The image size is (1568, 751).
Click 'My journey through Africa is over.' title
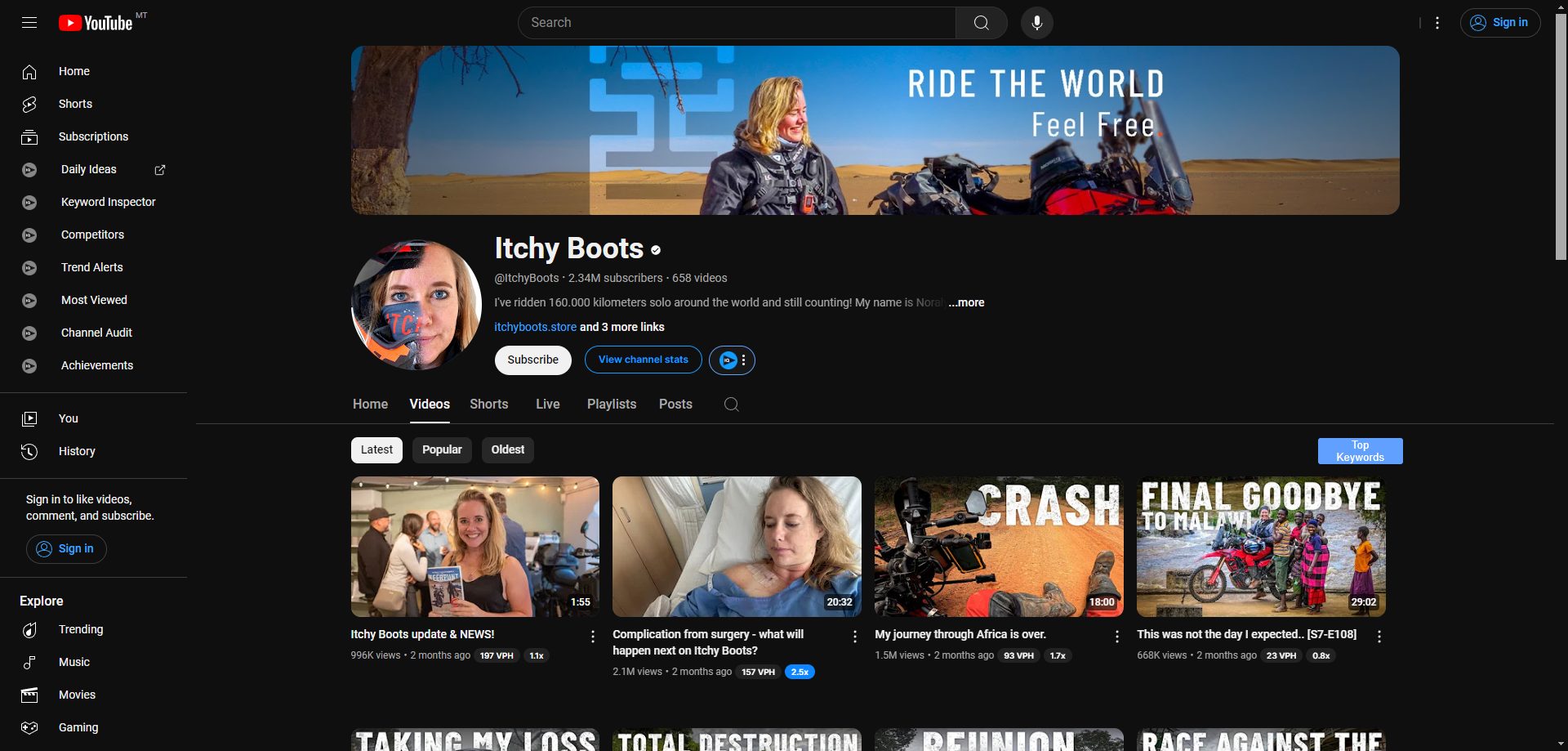point(960,635)
